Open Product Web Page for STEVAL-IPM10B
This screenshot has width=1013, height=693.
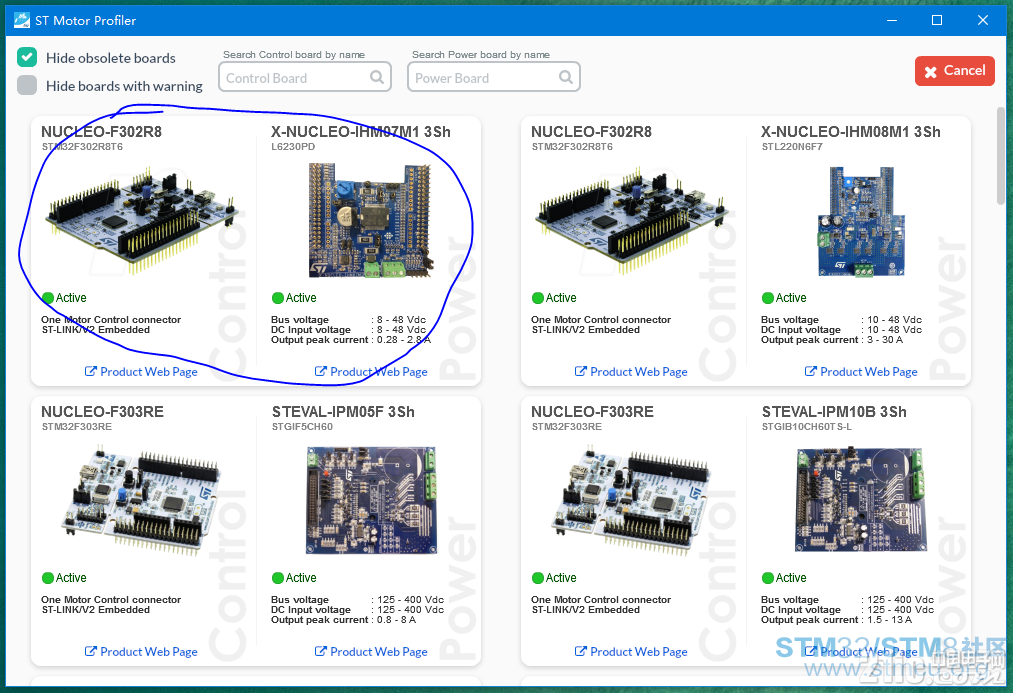[x=861, y=652]
